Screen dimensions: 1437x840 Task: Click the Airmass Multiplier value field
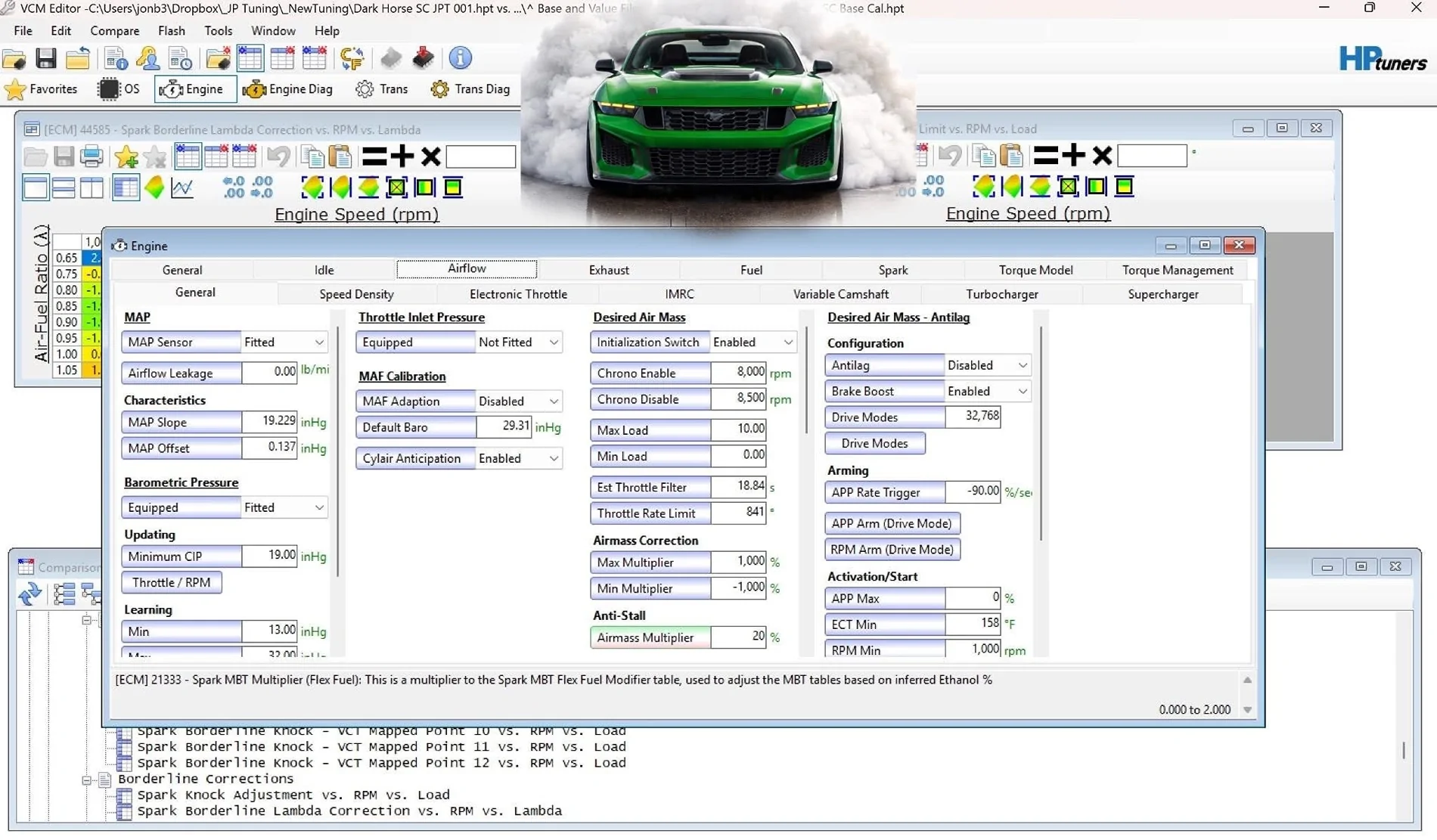click(x=739, y=637)
